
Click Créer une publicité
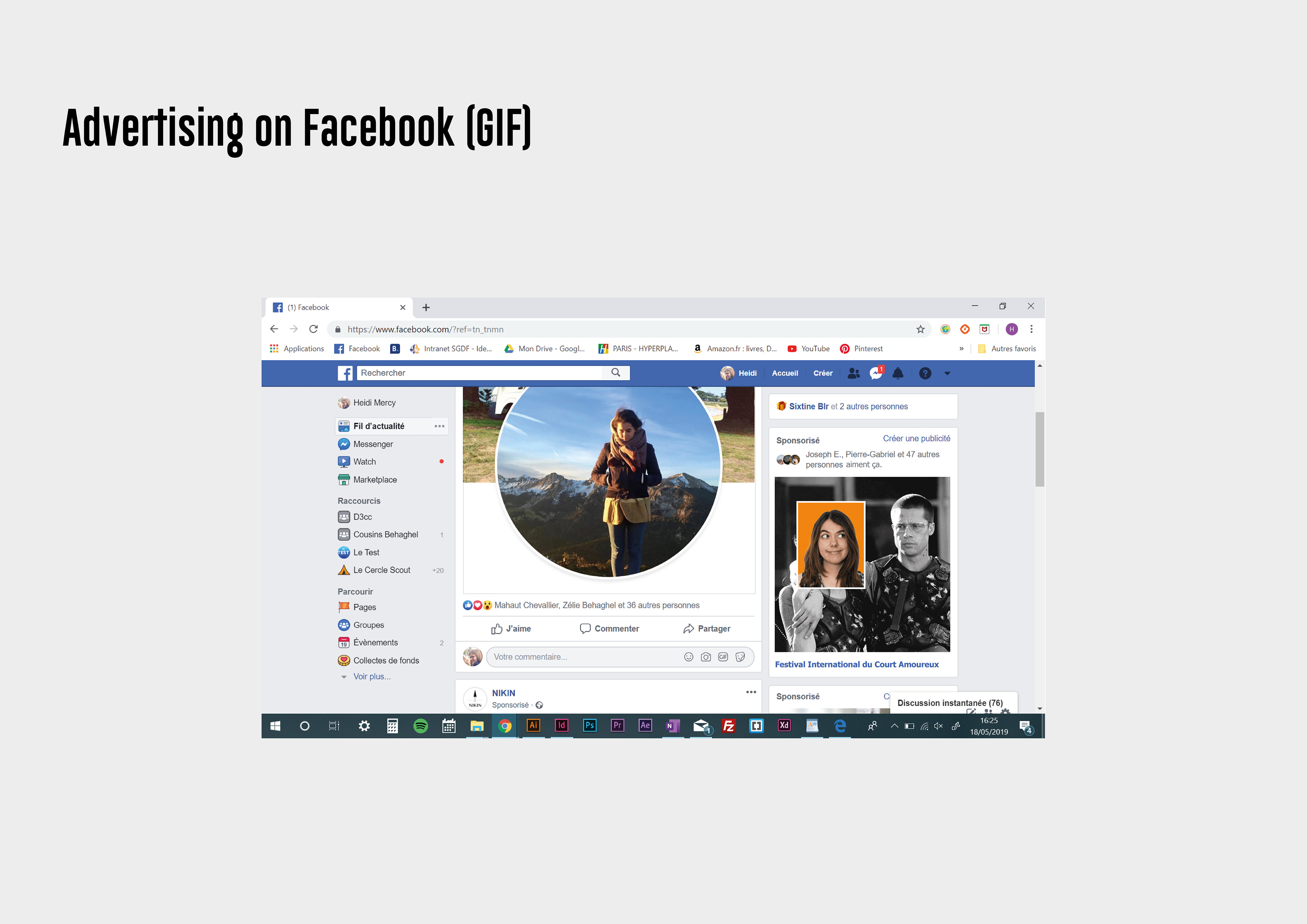[x=917, y=438]
